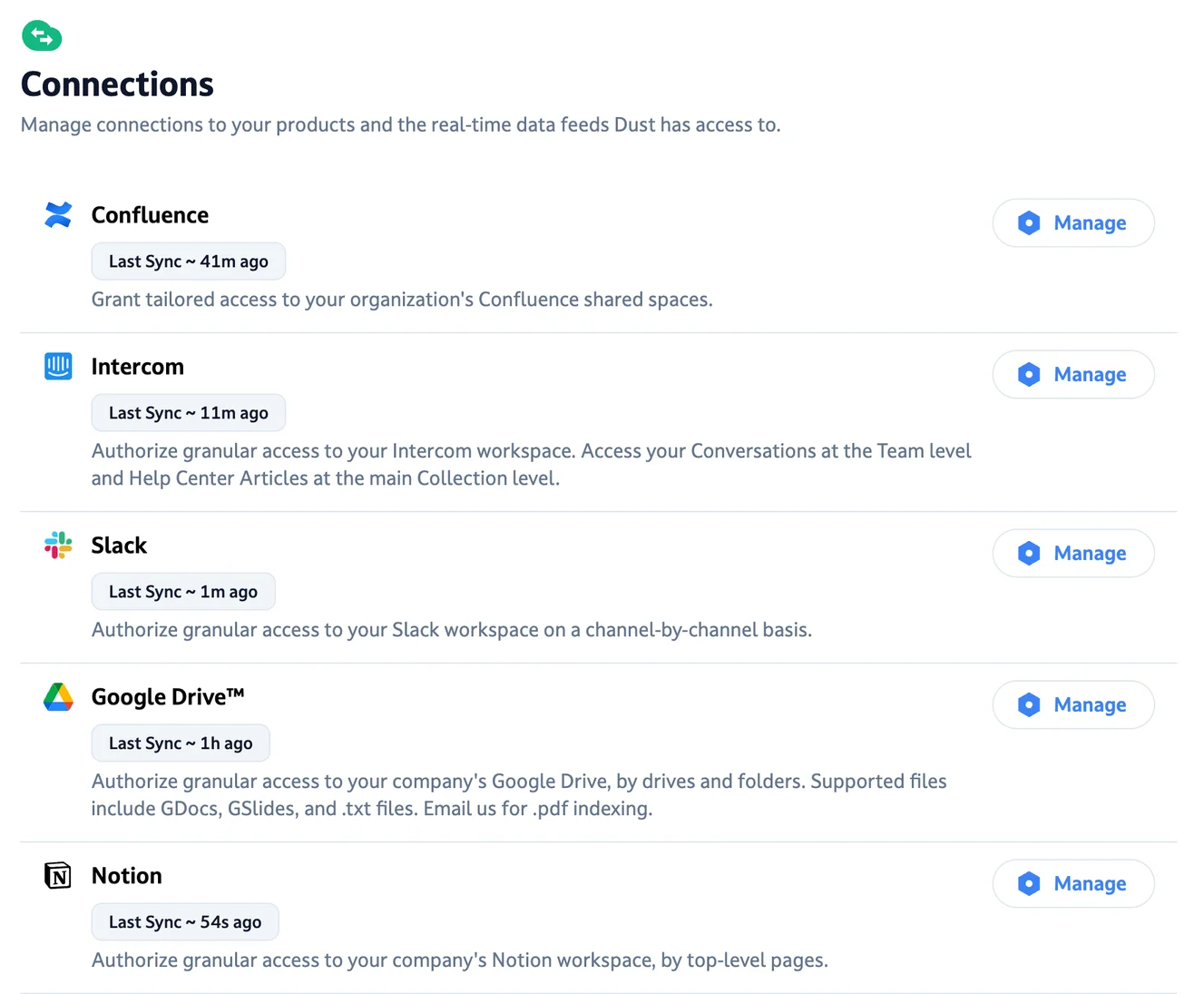Click Slack Last Sync 1m ago badge
The image size is (1204, 994).
(x=182, y=592)
